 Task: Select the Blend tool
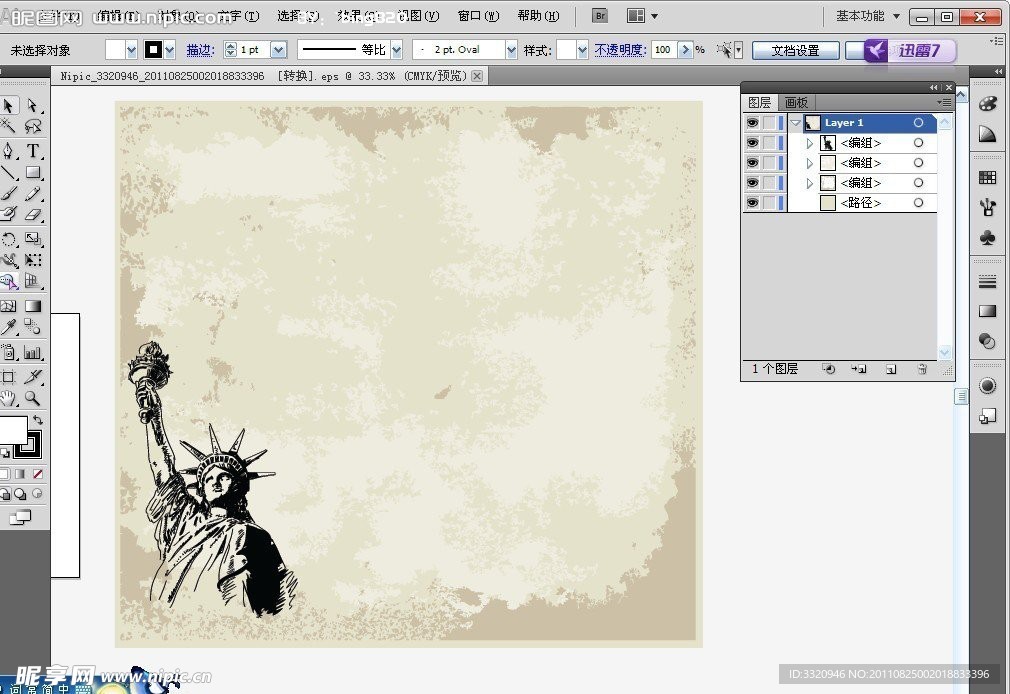(33, 327)
